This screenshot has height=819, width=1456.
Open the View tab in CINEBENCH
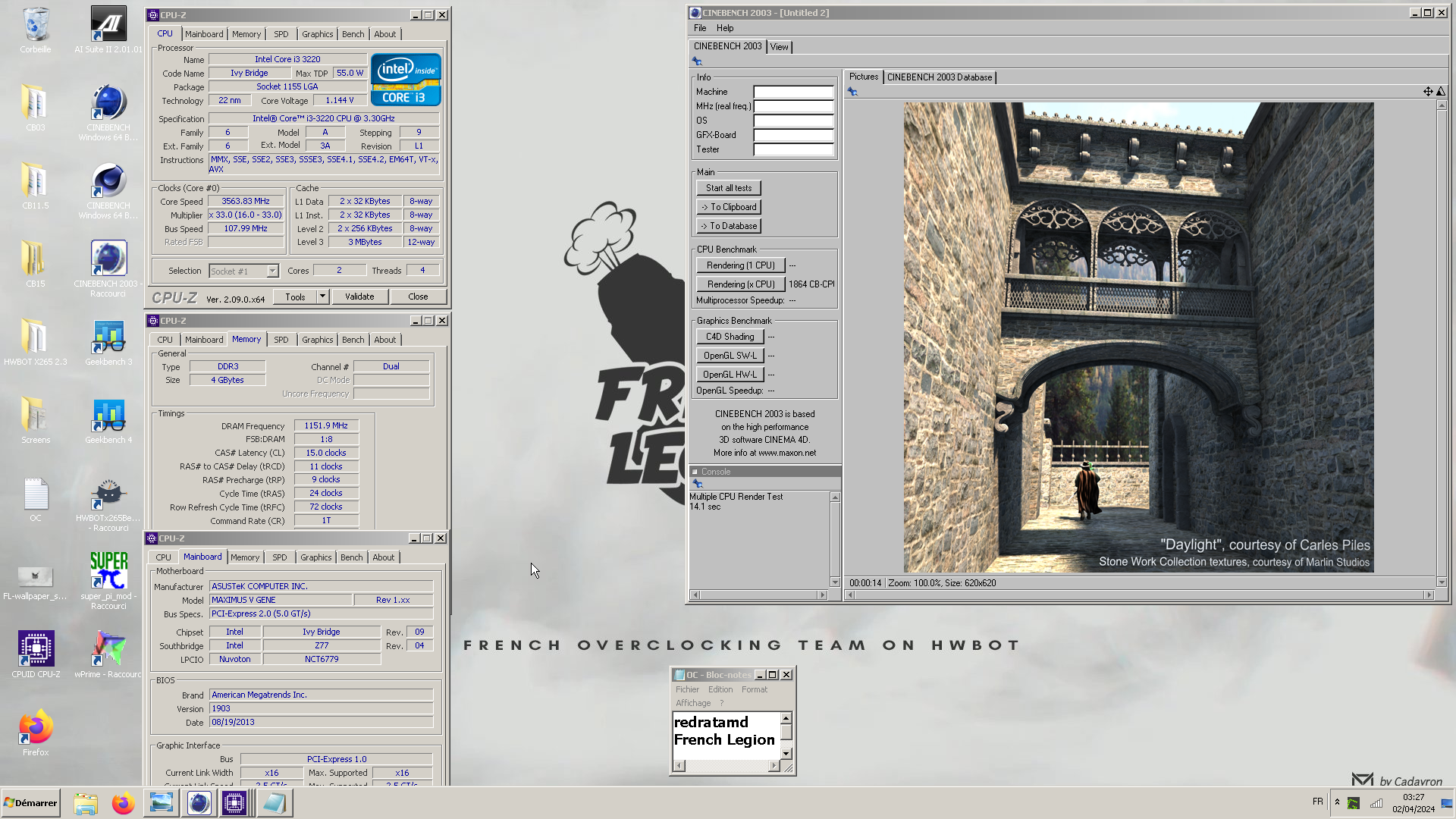[x=779, y=47]
